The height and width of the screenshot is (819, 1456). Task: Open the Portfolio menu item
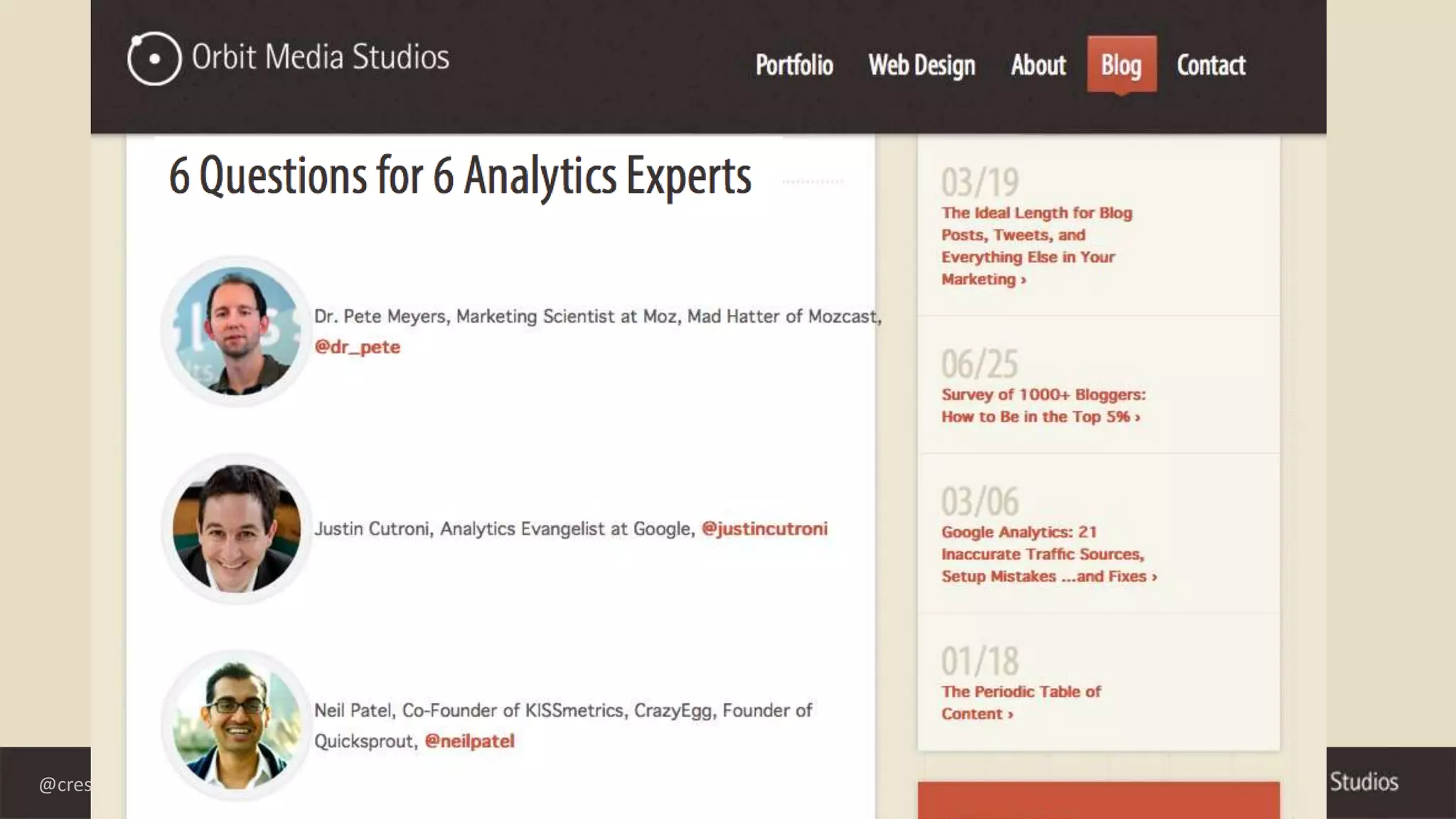tap(794, 65)
